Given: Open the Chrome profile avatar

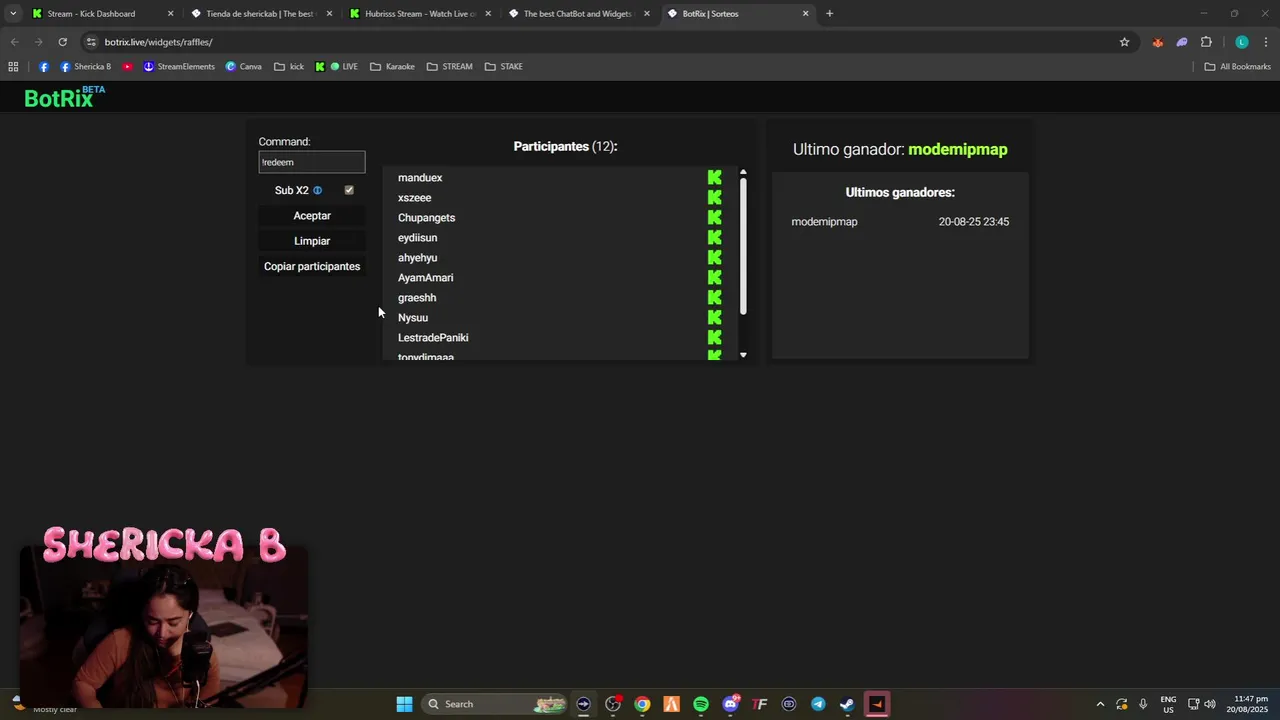Looking at the screenshot, I should tap(1242, 42).
